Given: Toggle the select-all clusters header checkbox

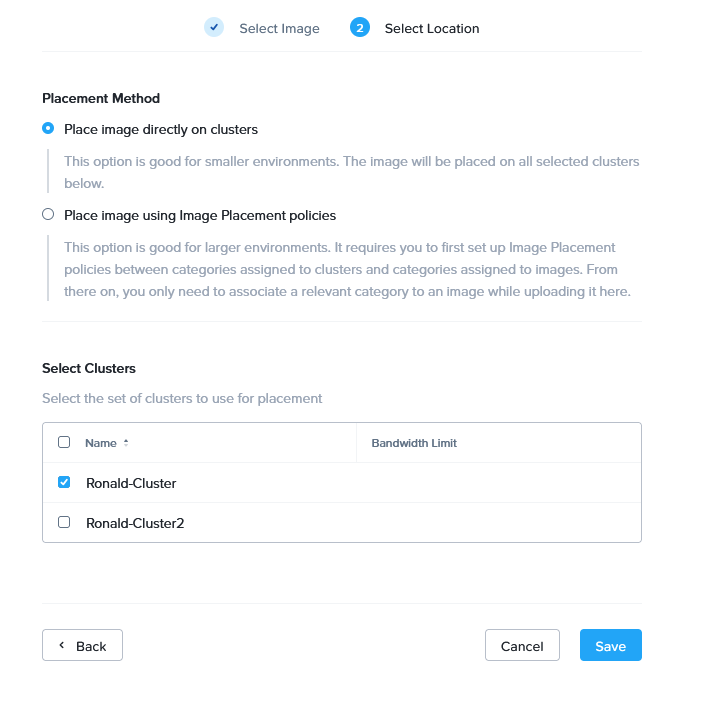Looking at the screenshot, I should coord(64,442).
